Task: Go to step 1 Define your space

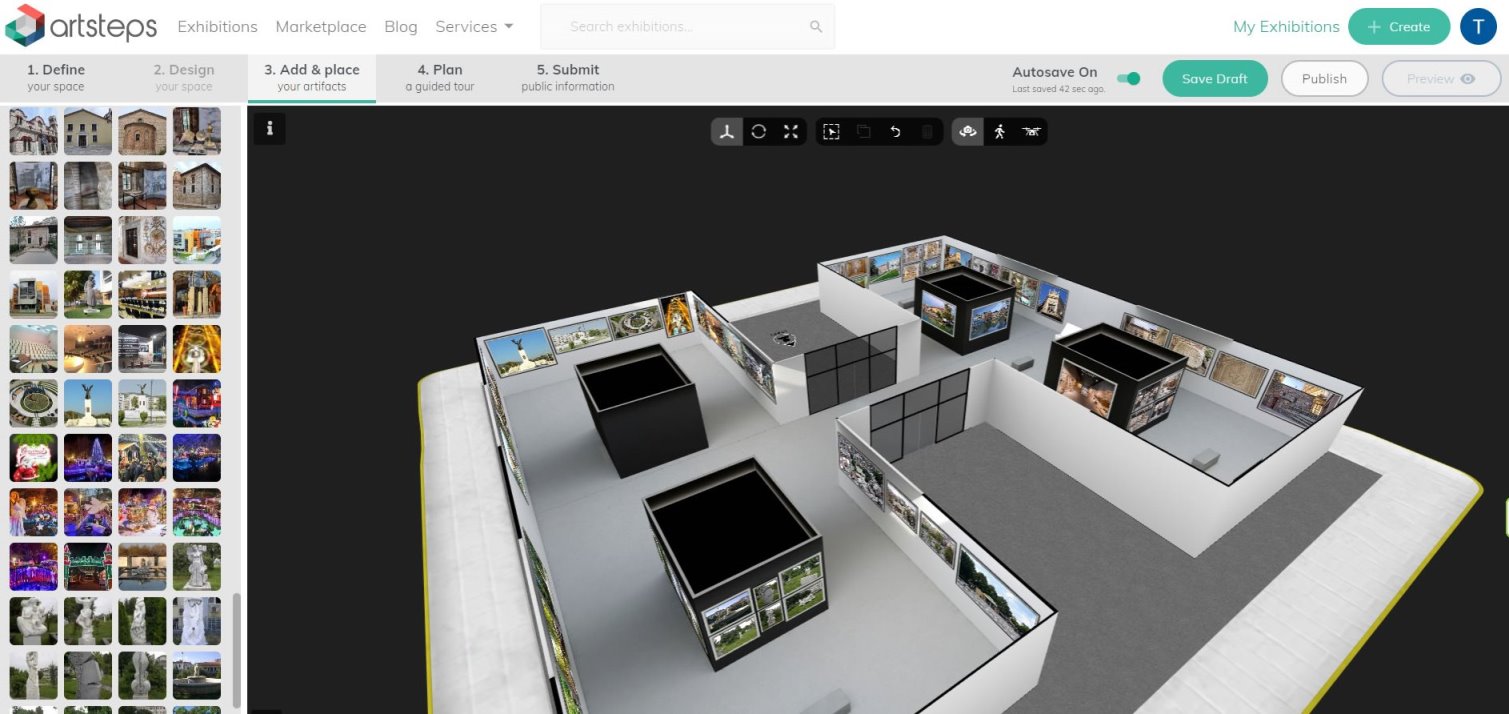Action: (x=56, y=78)
